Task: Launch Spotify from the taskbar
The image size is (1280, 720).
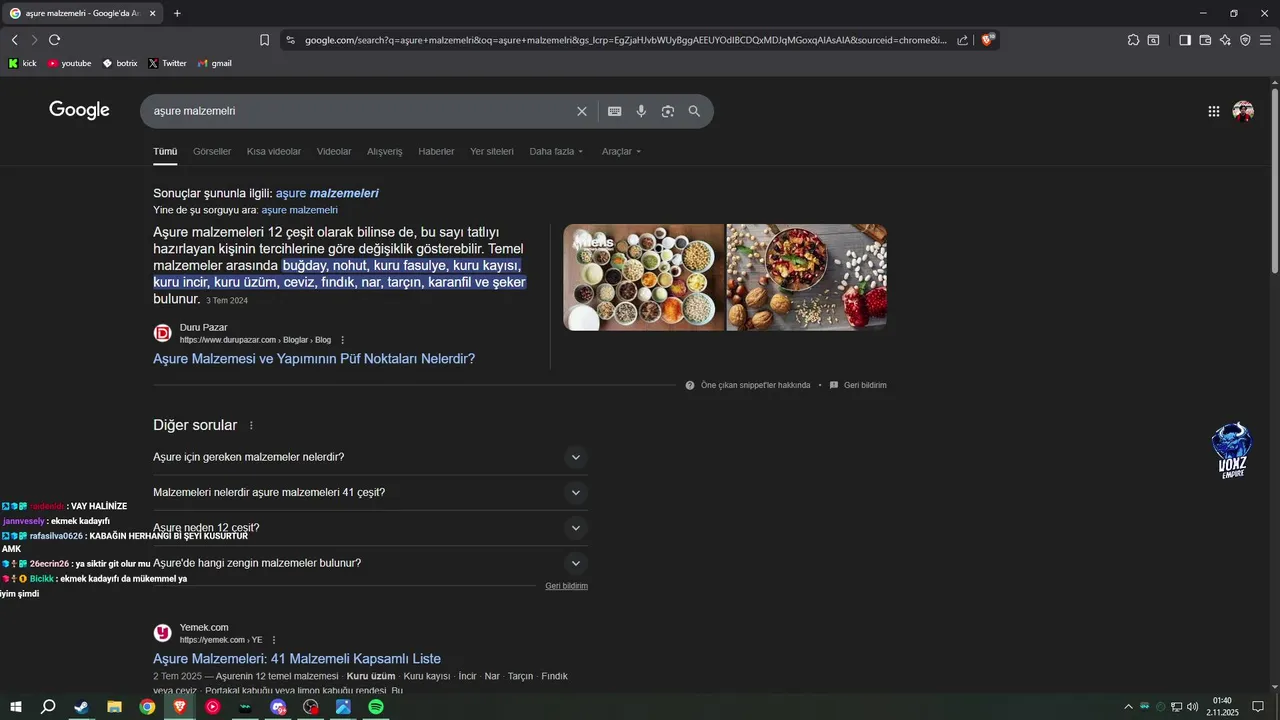Action: [x=376, y=707]
